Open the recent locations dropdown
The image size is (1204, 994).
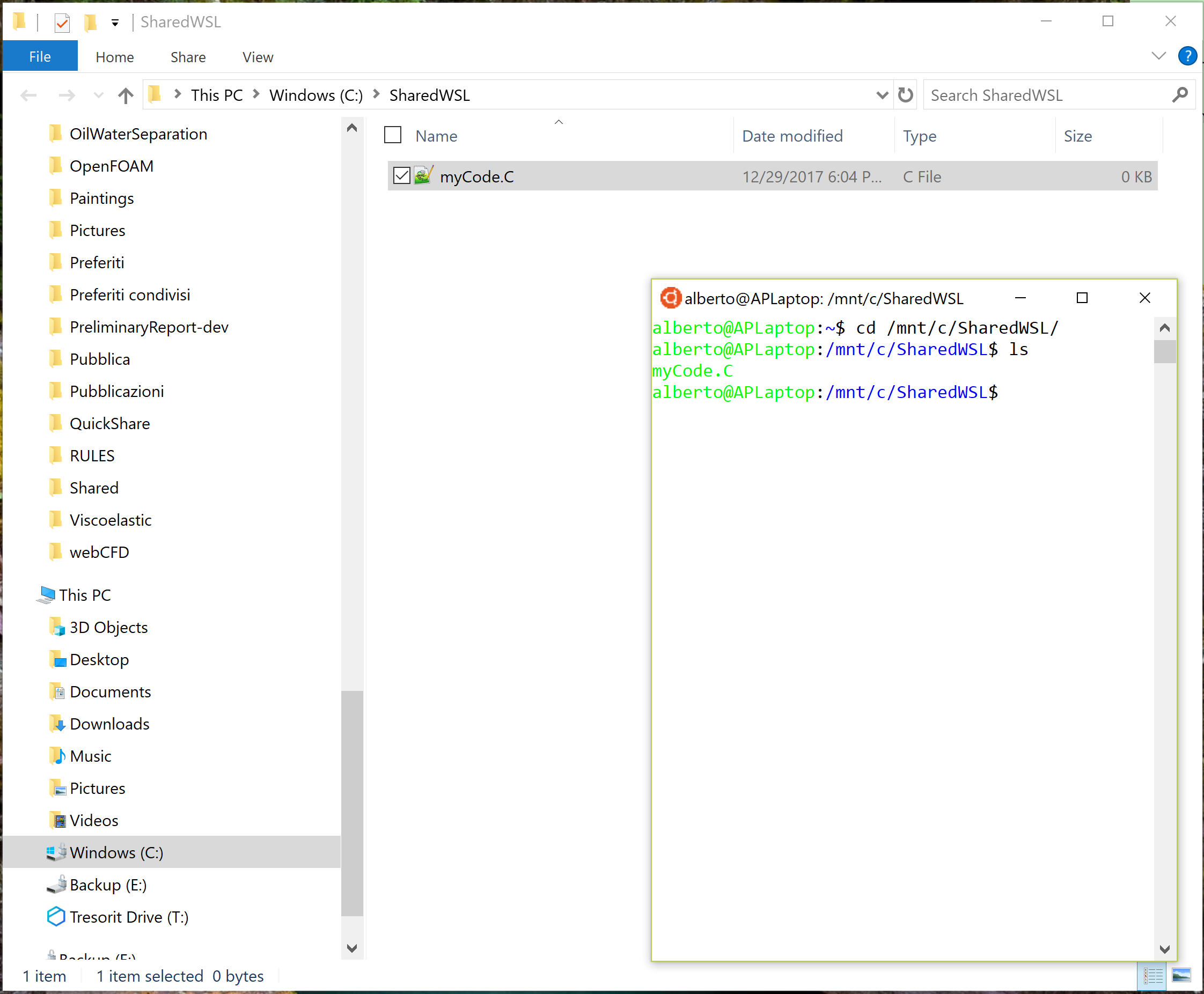[x=99, y=95]
